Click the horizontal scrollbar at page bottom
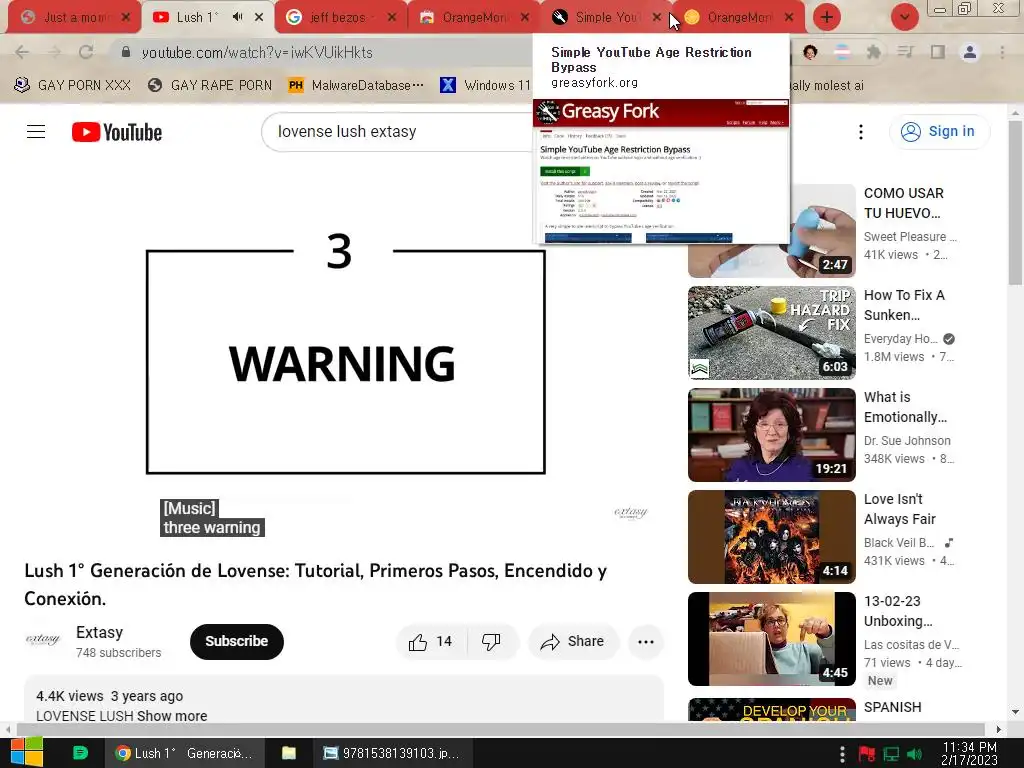Image resolution: width=1024 pixels, height=768 pixels. pyautogui.click(x=500, y=729)
